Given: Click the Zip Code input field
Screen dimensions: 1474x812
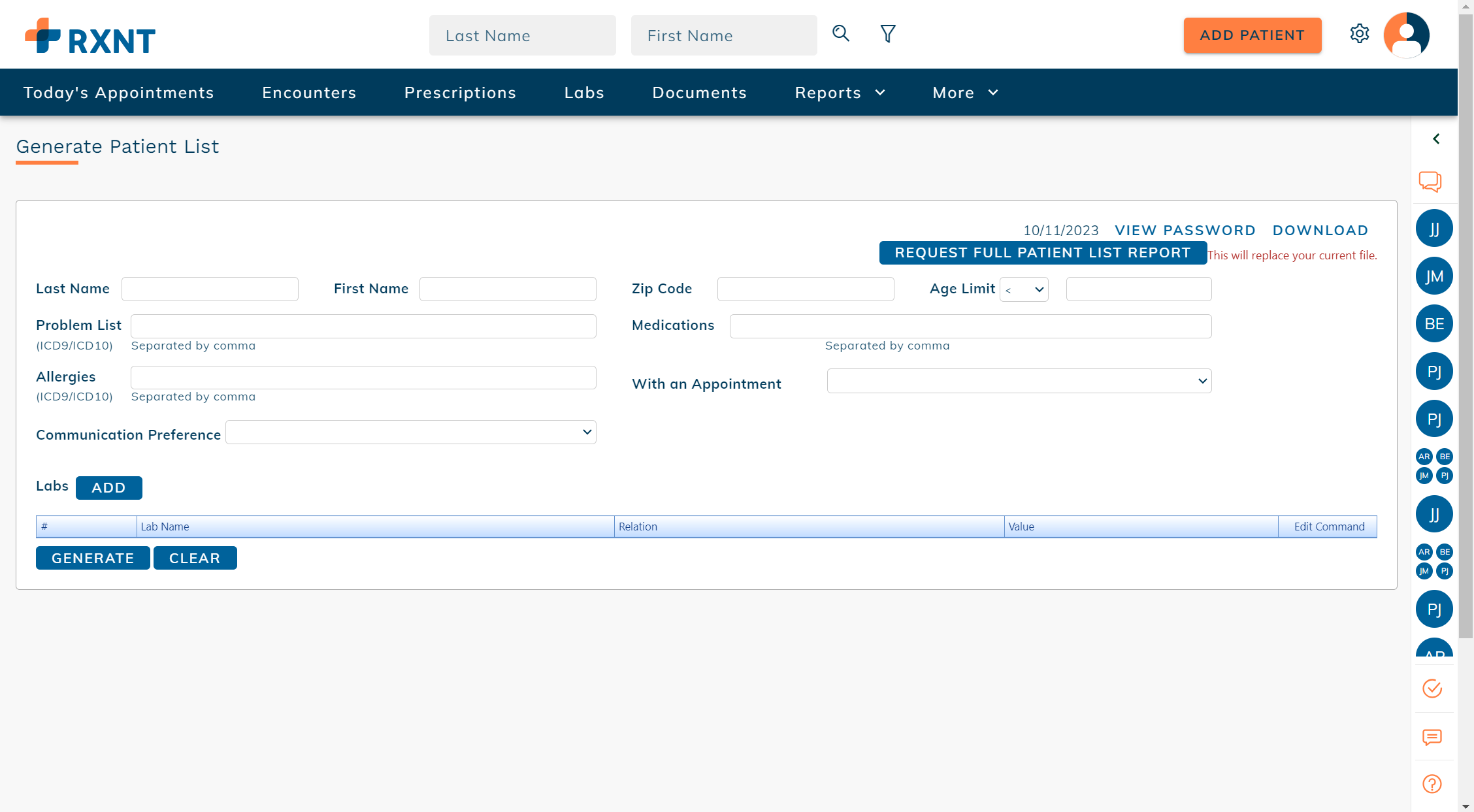Looking at the screenshot, I should click(x=805, y=289).
